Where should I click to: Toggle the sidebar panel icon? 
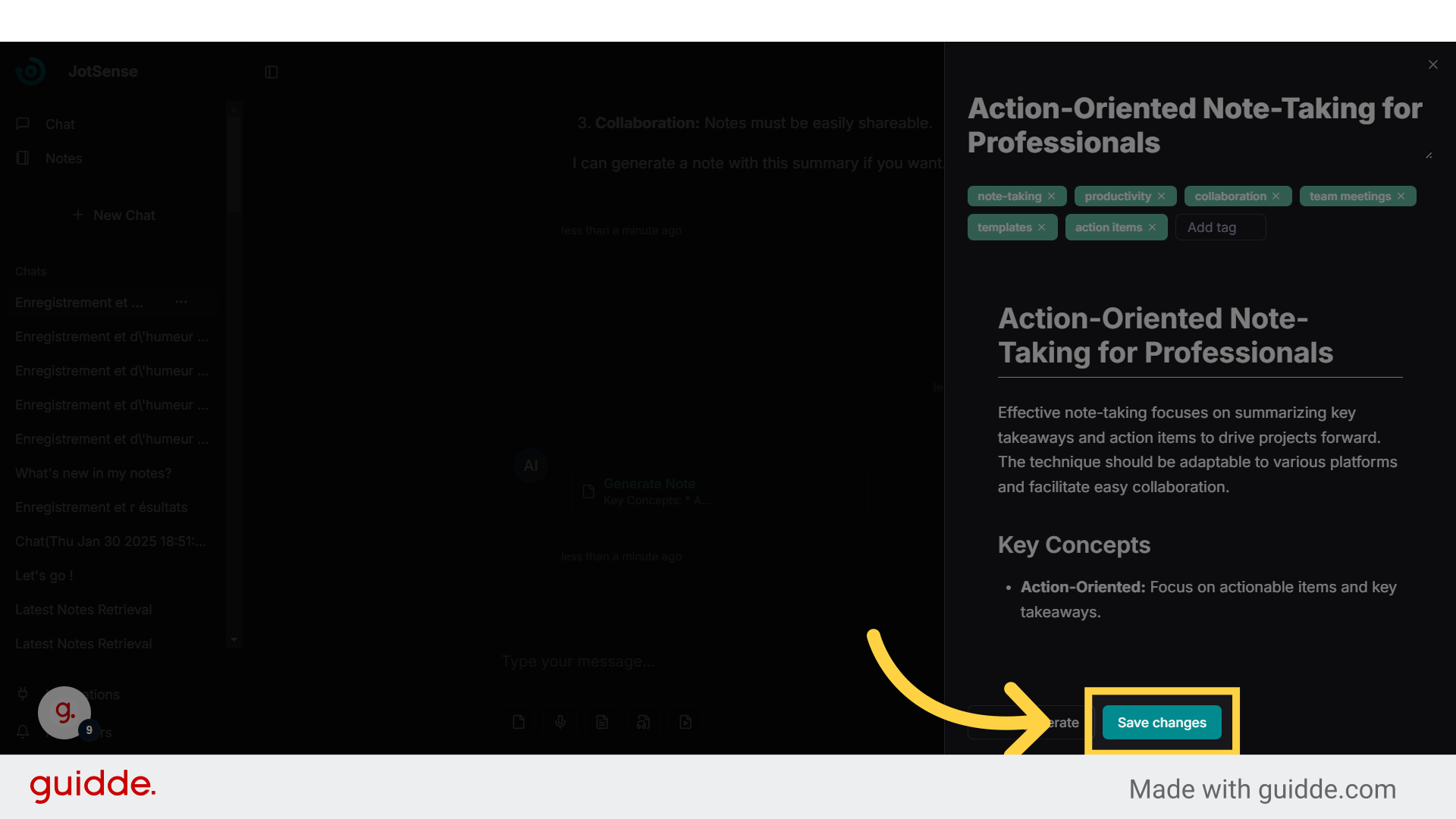click(271, 72)
